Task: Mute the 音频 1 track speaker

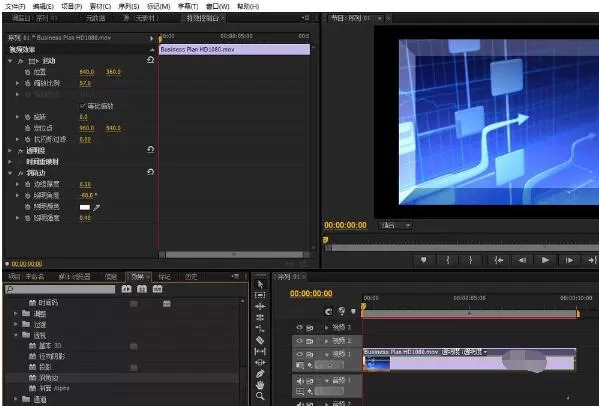Action: (x=300, y=381)
